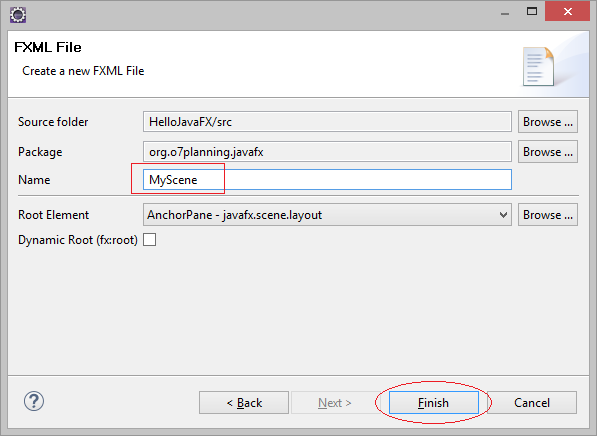Screen dimensions: 597x436
Task: Expand the Root Element dropdown arrow
Action: pyautogui.click(x=503, y=215)
